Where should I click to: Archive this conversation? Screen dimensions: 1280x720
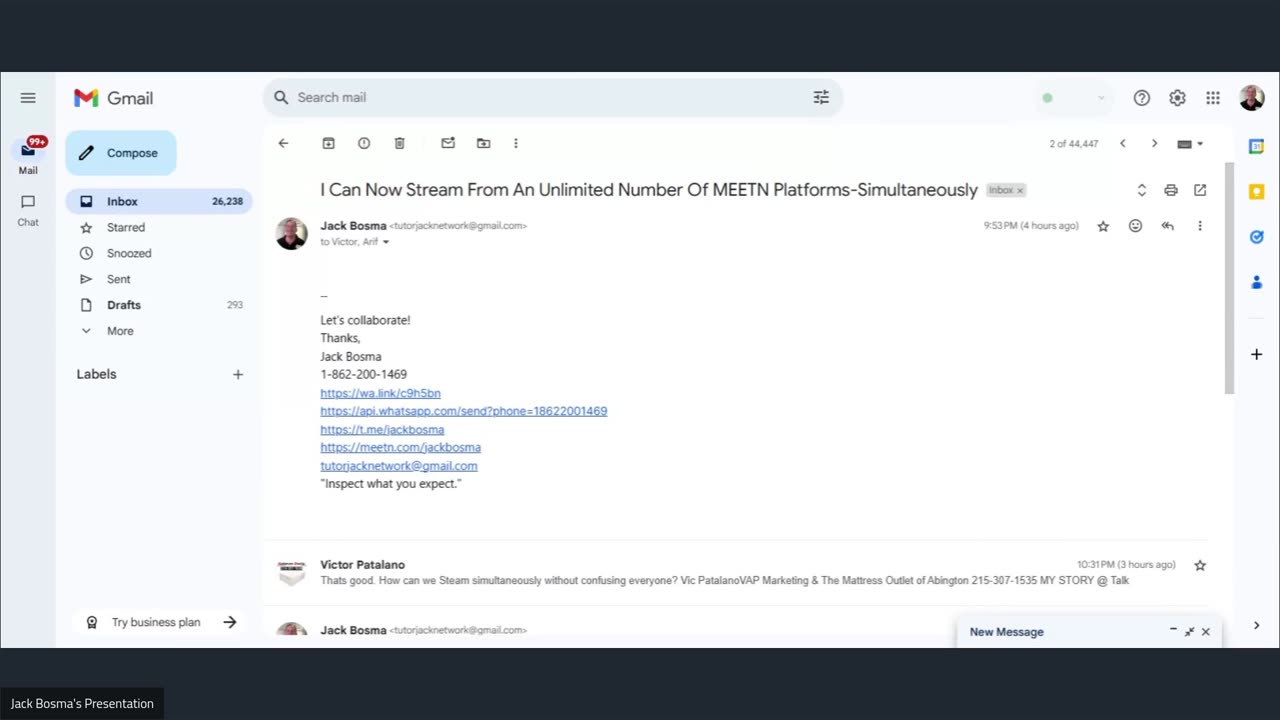pos(328,143)
